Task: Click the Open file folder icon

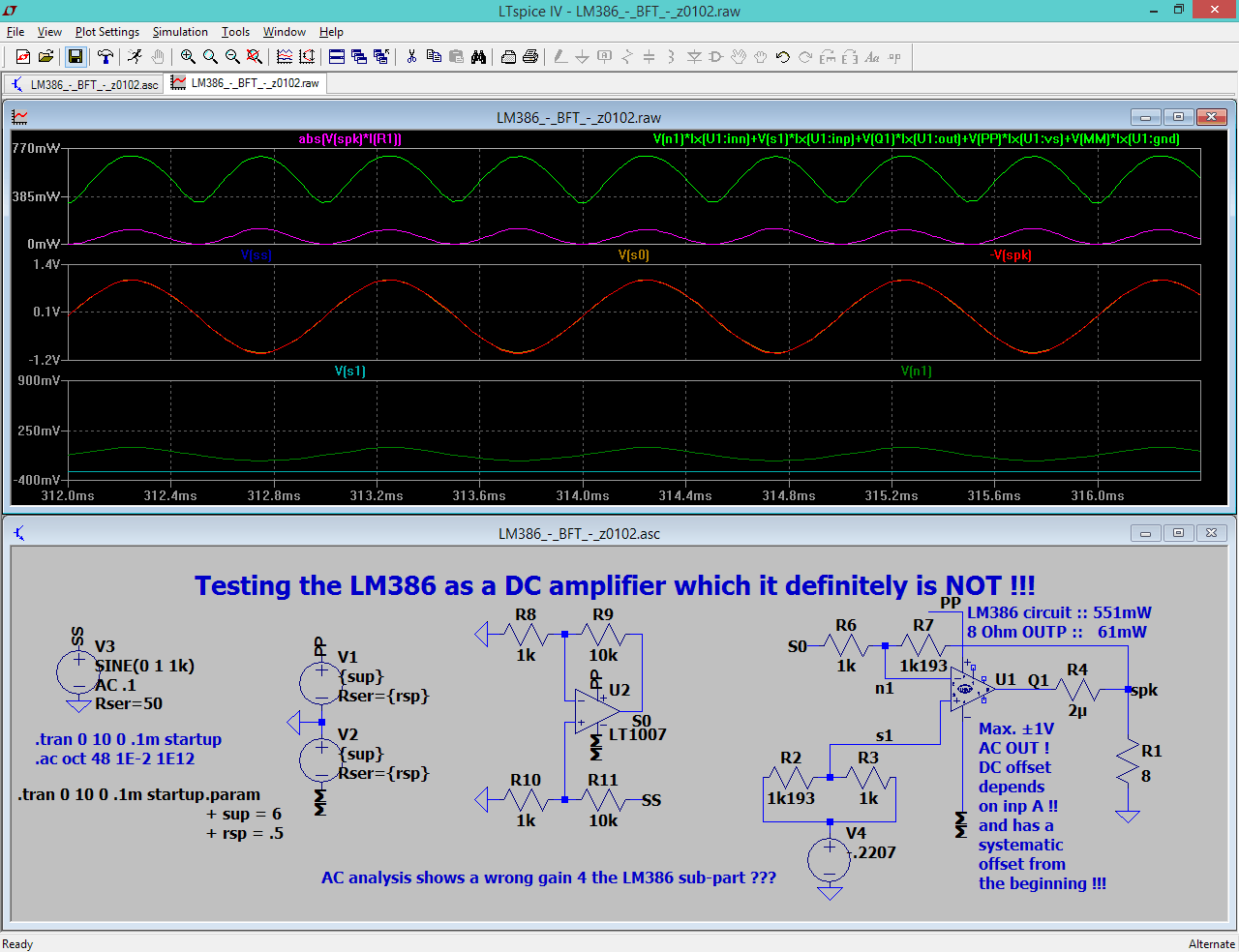Action: point(45,57)
